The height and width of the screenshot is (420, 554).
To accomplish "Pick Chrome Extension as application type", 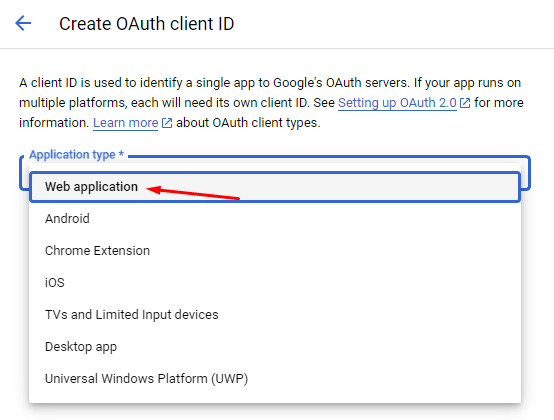I will pyautogui.click(x=275, y=251).
